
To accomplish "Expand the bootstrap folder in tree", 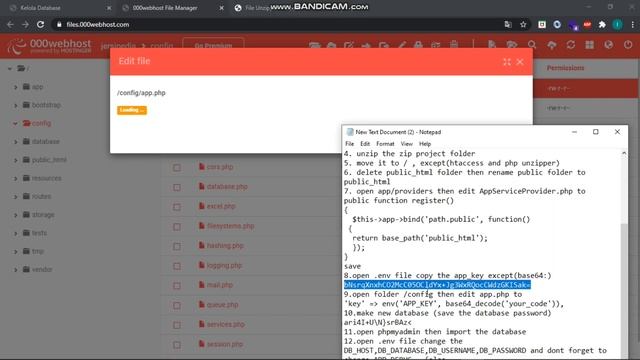I will pyautogui.click(x=16, y=105).
